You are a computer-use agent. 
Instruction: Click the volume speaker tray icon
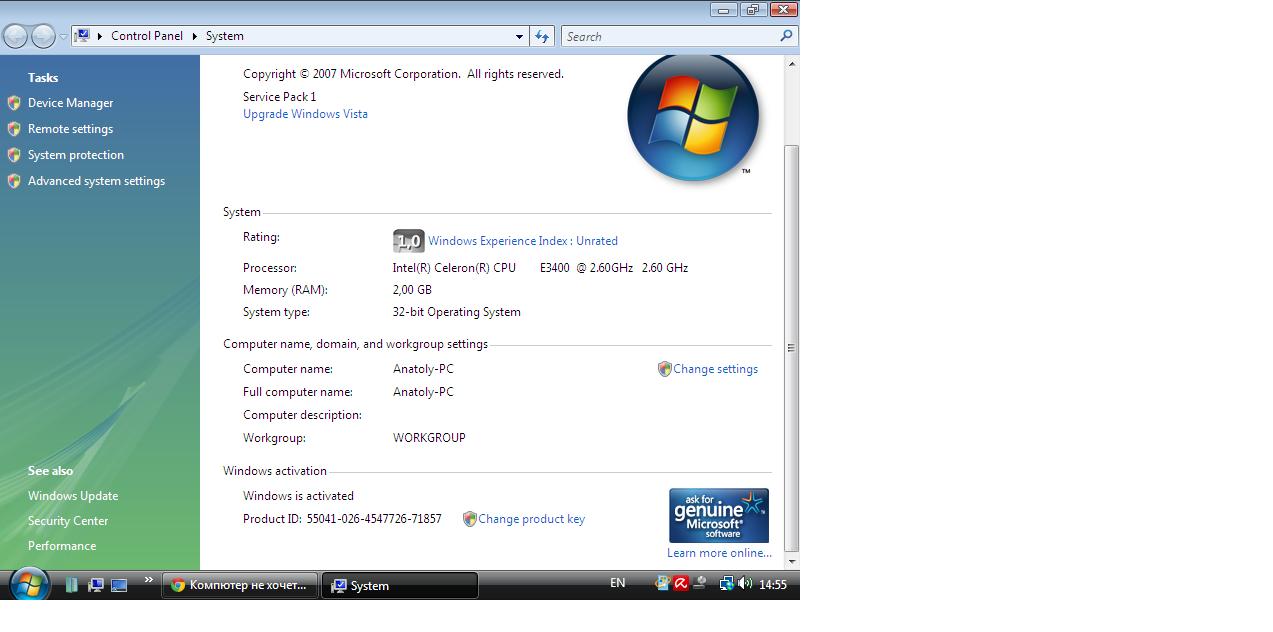click(x=744, y=583)
